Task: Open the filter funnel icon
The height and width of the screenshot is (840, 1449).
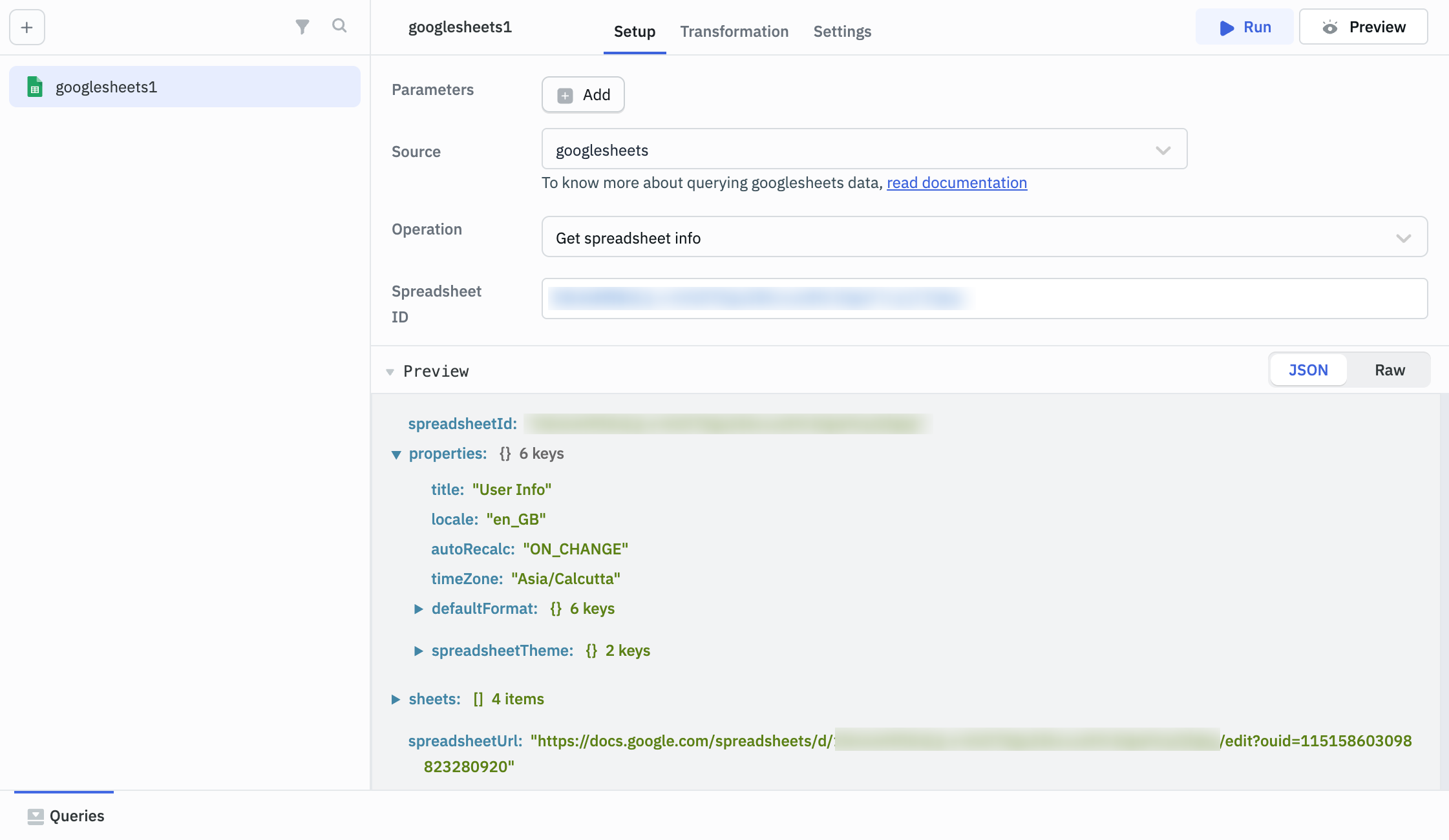Action: tap(302, 26)
